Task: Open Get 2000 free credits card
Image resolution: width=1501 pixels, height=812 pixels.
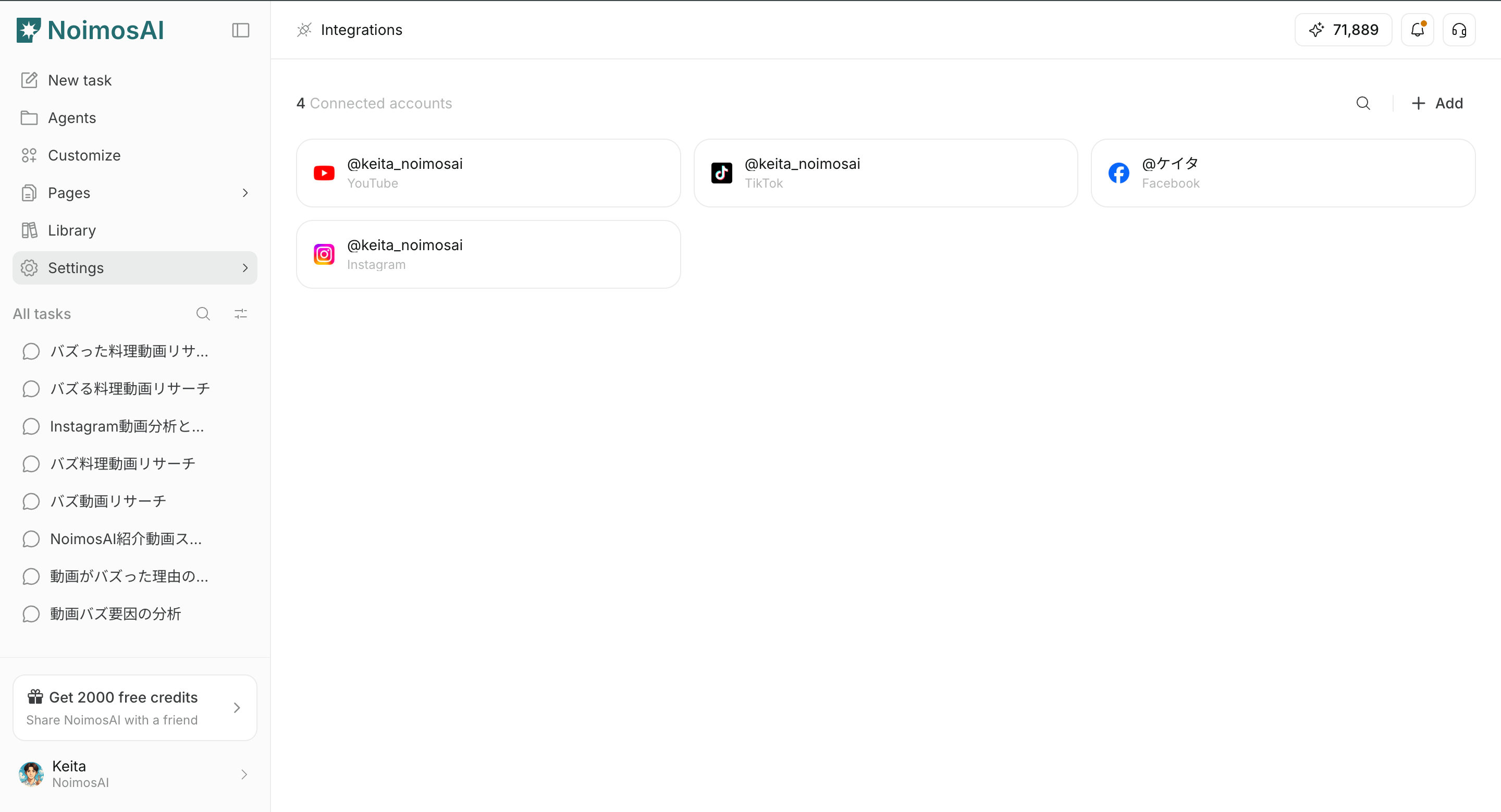Action: click(x=134, y=708)
